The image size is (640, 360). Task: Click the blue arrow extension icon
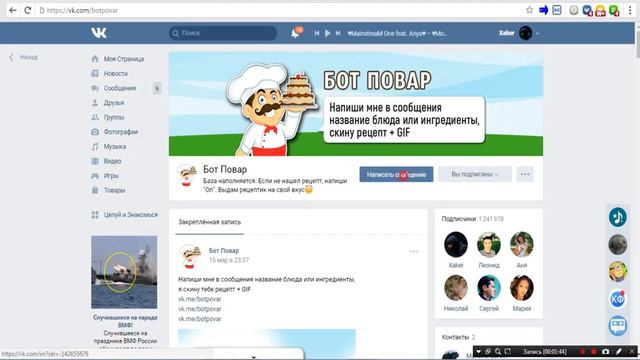[543, 10]
